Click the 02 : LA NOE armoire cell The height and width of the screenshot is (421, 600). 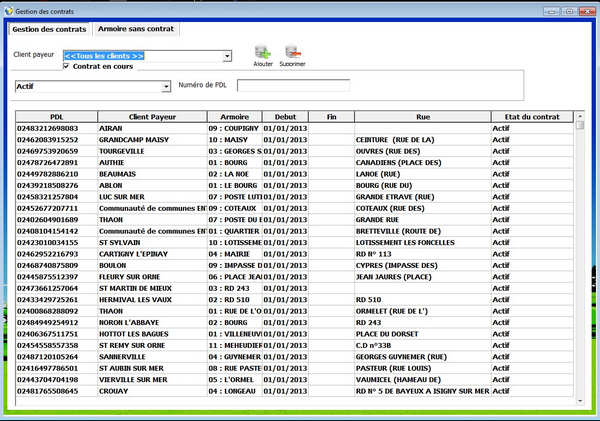coord(235,174)
